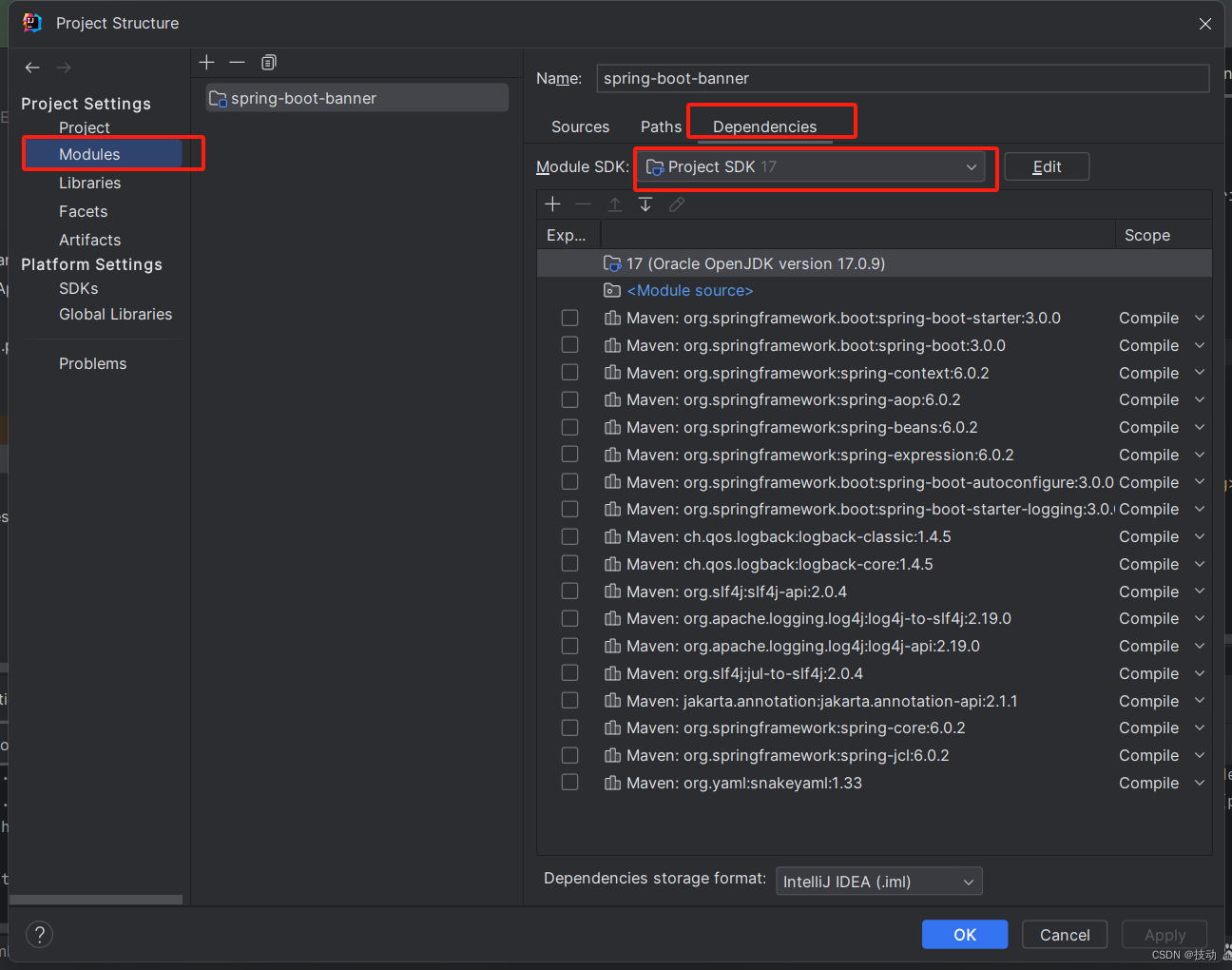Select the <Module source> entry

[x=690, y=290]
